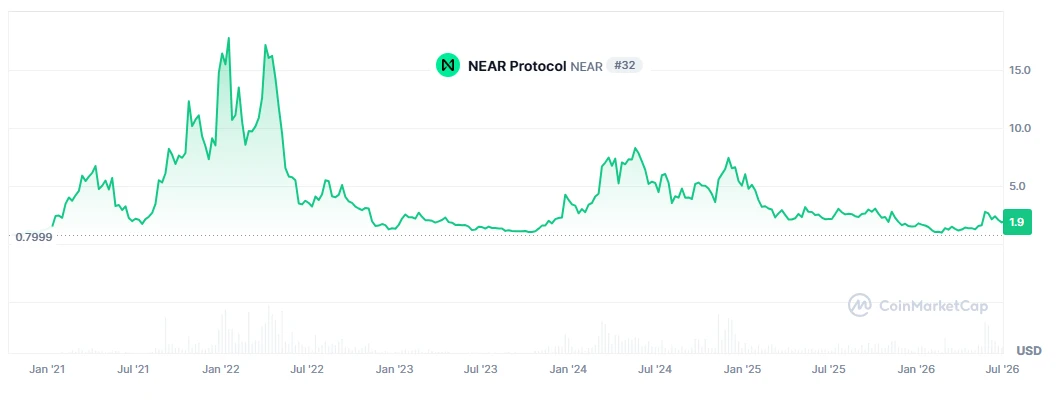Select the Jul '25 time axis label
This screenshot has height=403, width=1063.
tap(829, 370)
